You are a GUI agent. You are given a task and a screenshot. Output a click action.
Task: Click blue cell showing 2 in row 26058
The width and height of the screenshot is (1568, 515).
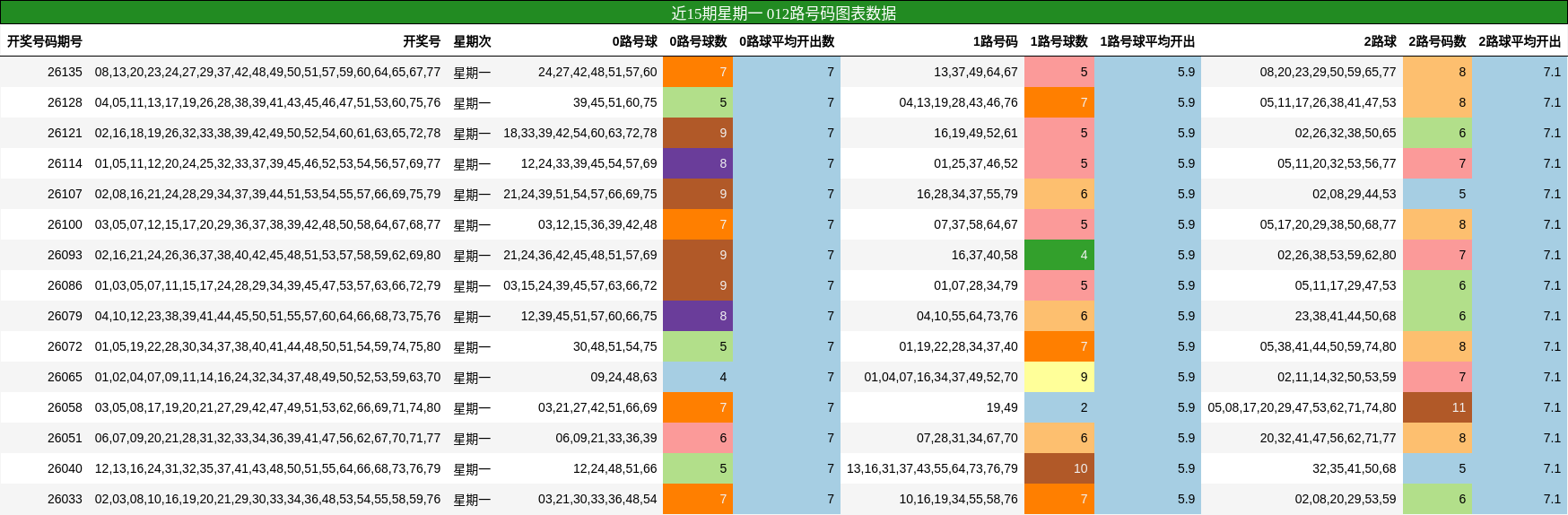click(1059, 407)
